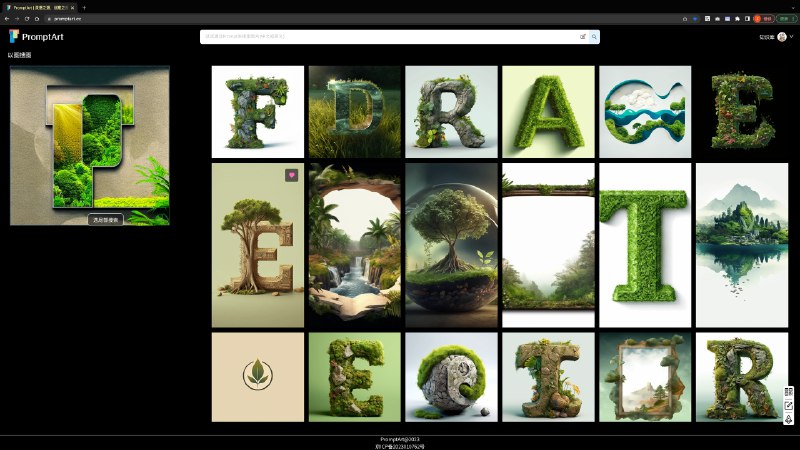Open the mossy letter I with flowers thumbnail

(548, 377)
